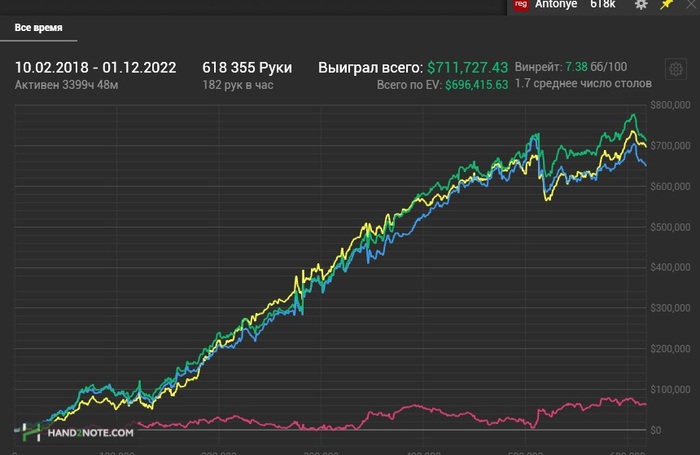Toggle the yellow pin icon
The height and width of the screenshot is (455, 700).
tap(667, 4)
